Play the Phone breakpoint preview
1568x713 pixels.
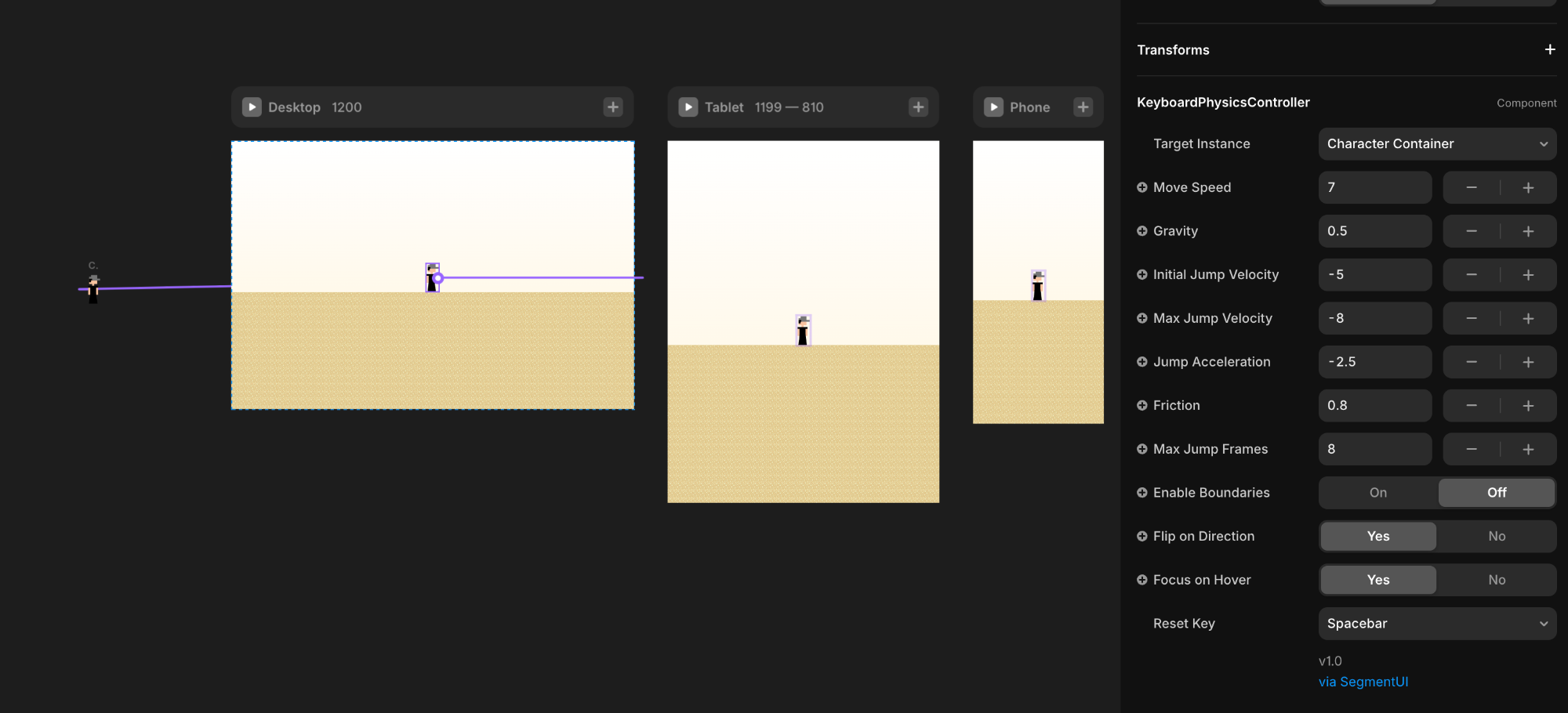993,107
